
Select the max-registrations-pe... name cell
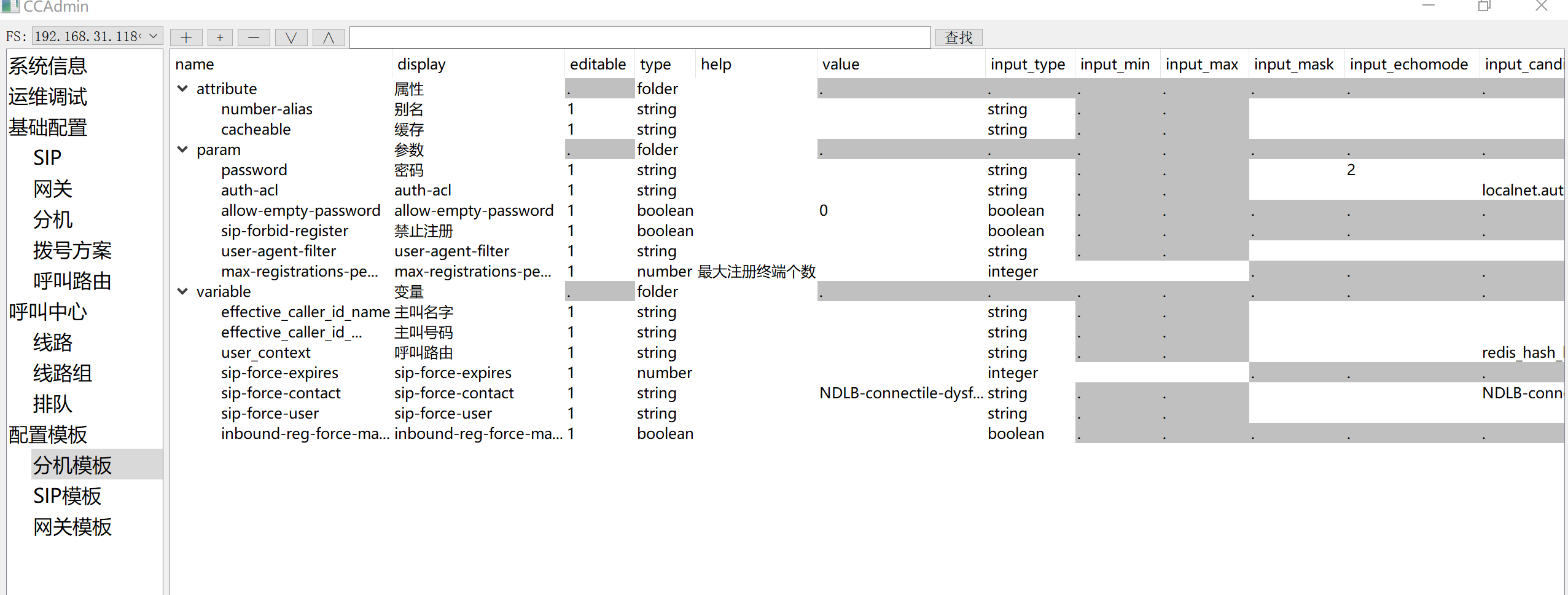299,272
